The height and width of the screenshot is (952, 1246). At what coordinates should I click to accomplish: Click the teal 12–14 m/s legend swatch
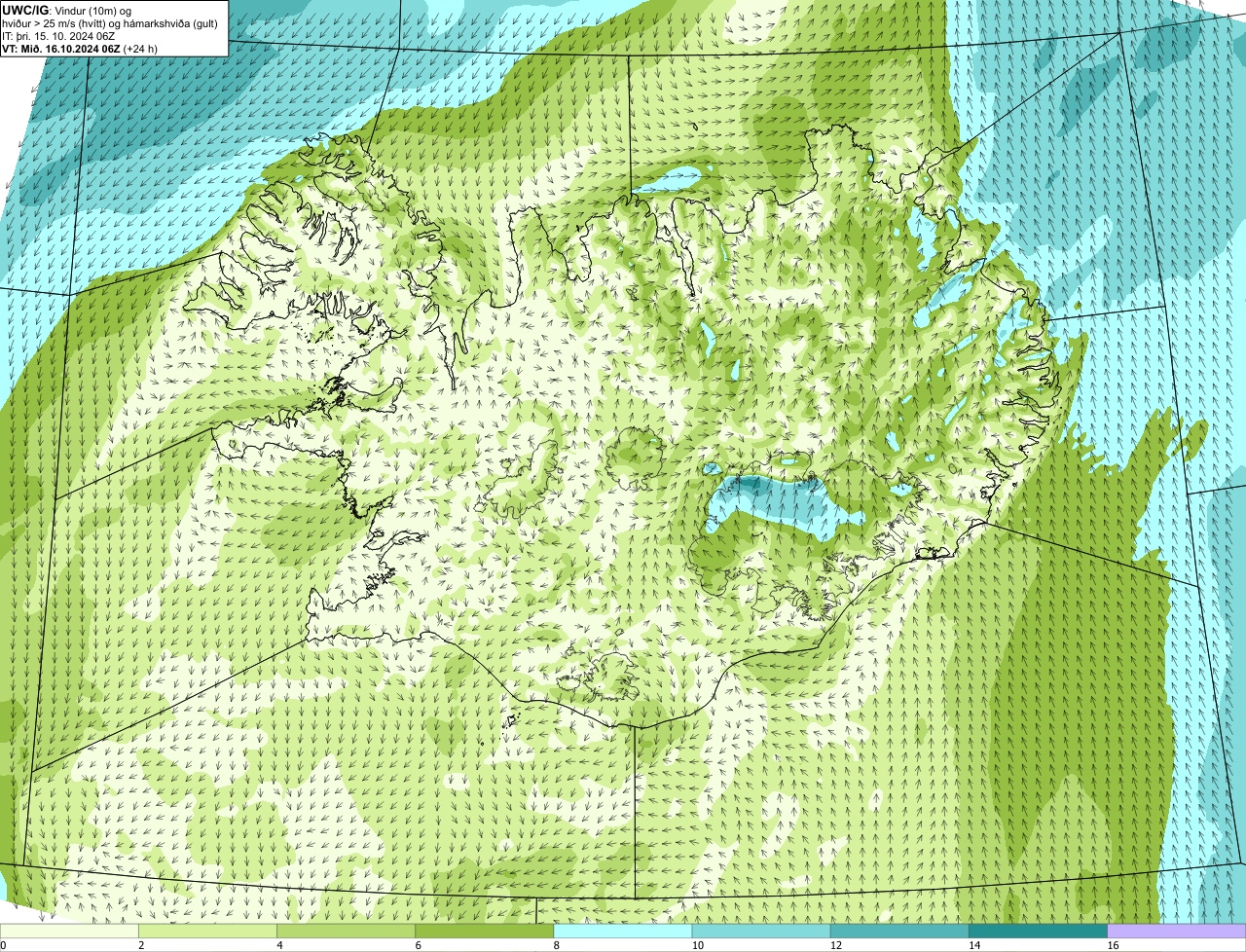(899, 931)
